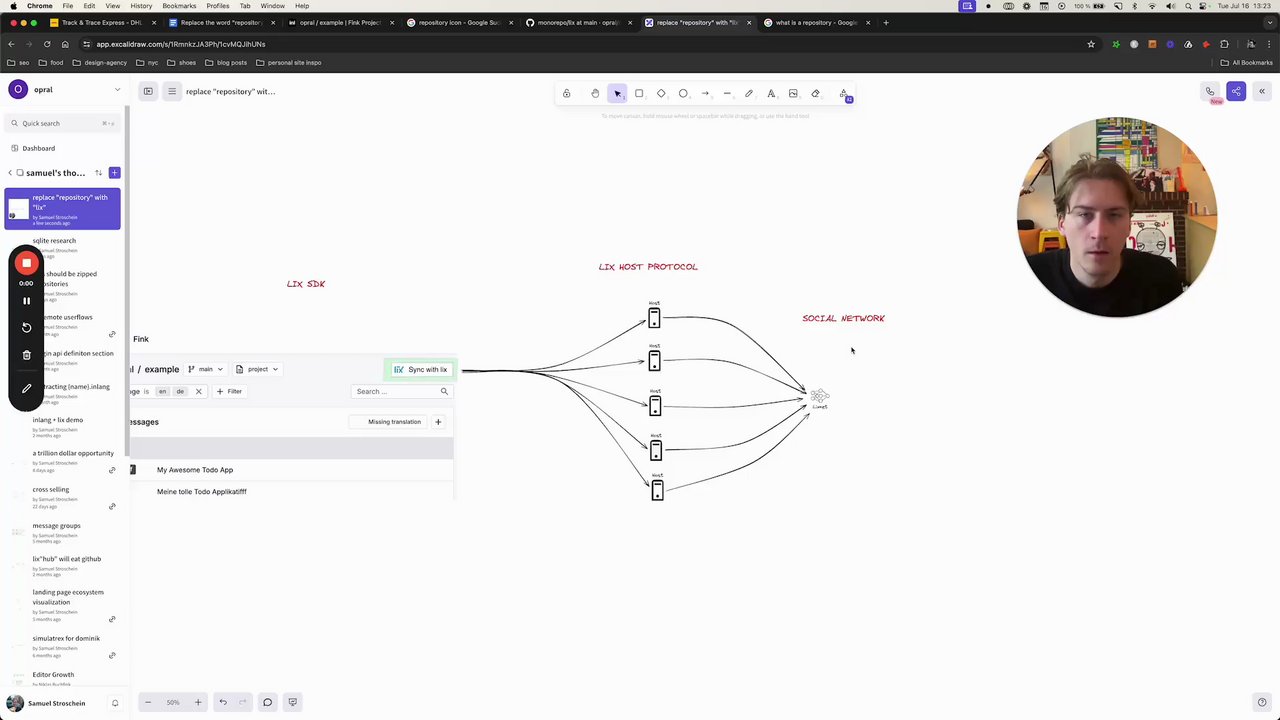Select the Line tool
The width and height of the screenshot is (1280, 720).
coord(727,94)
